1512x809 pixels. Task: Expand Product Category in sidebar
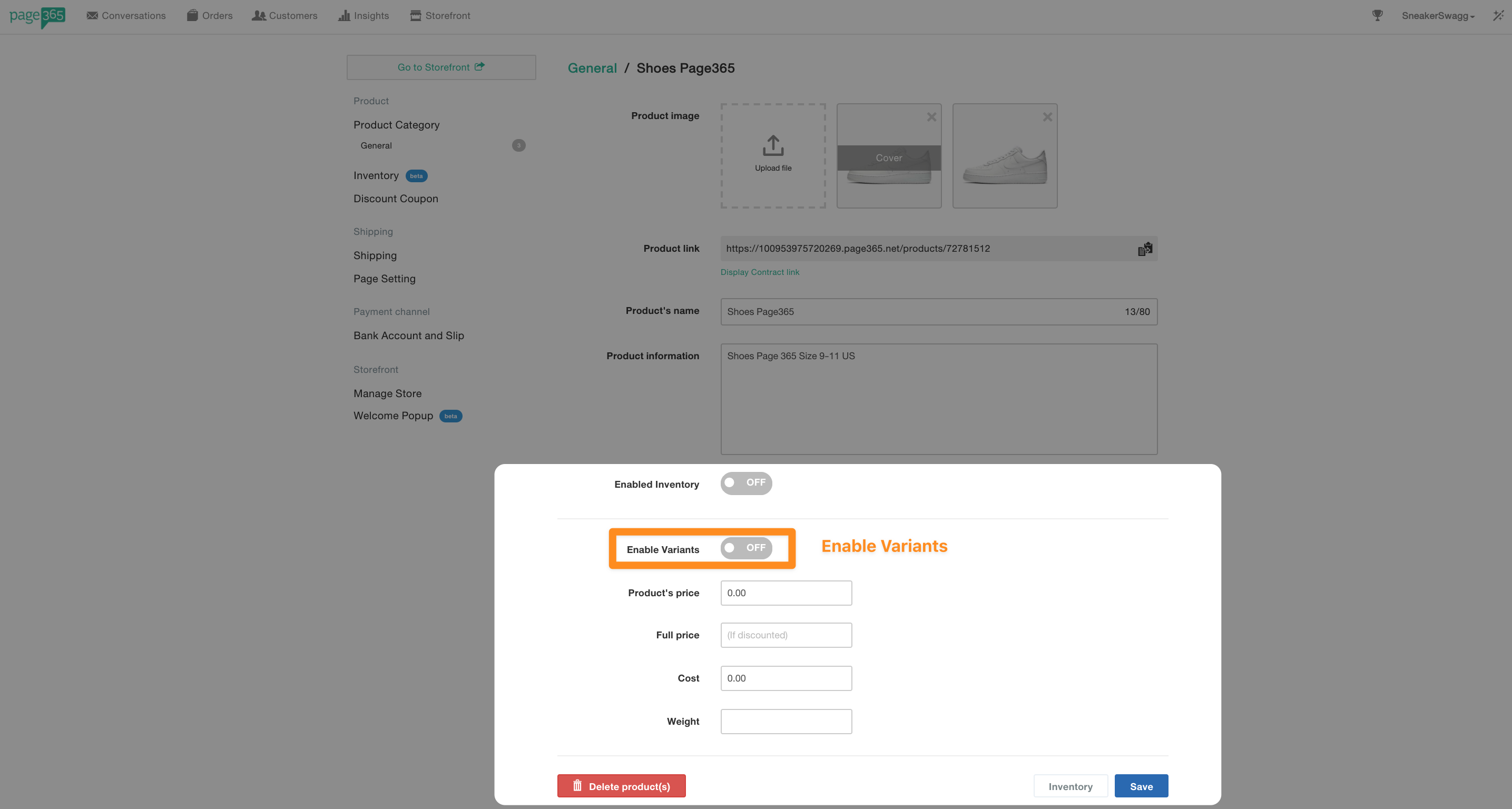point(396,125)
